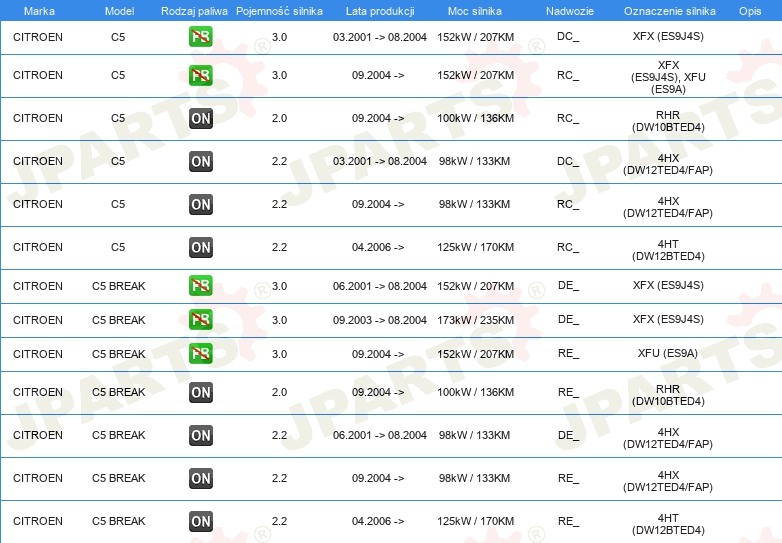The height and width of the screenshot is (543, 782).
Task: Click the Opis column header
Action: tap(750, 11)
